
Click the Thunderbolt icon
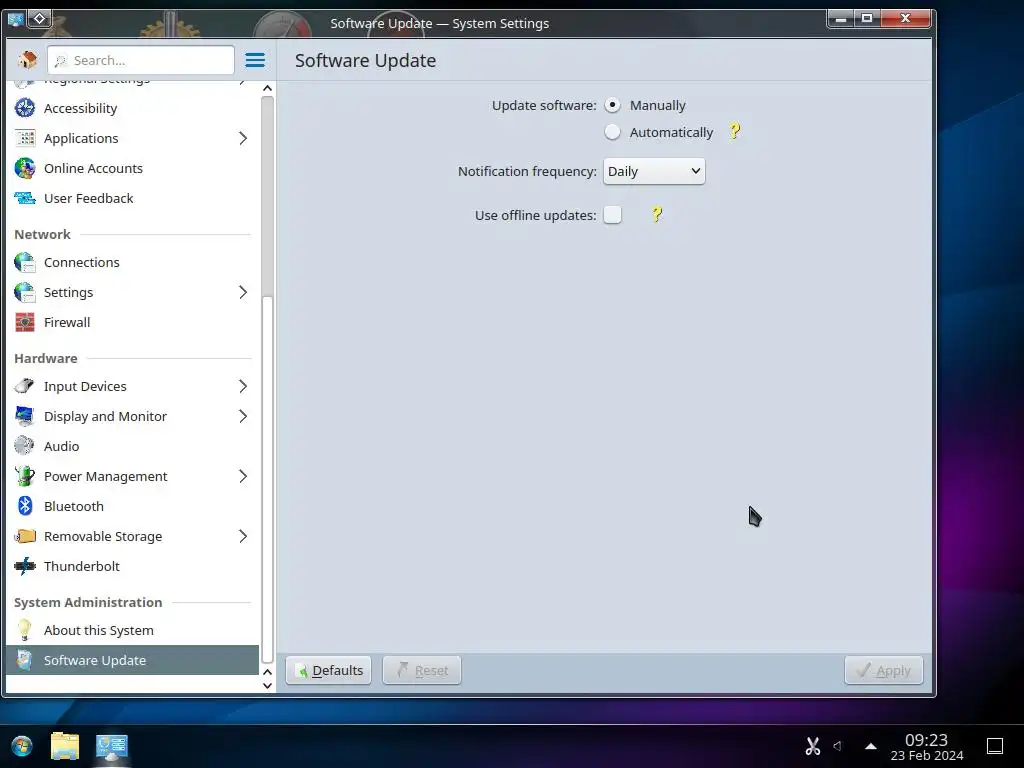click(x=25, y=566)
